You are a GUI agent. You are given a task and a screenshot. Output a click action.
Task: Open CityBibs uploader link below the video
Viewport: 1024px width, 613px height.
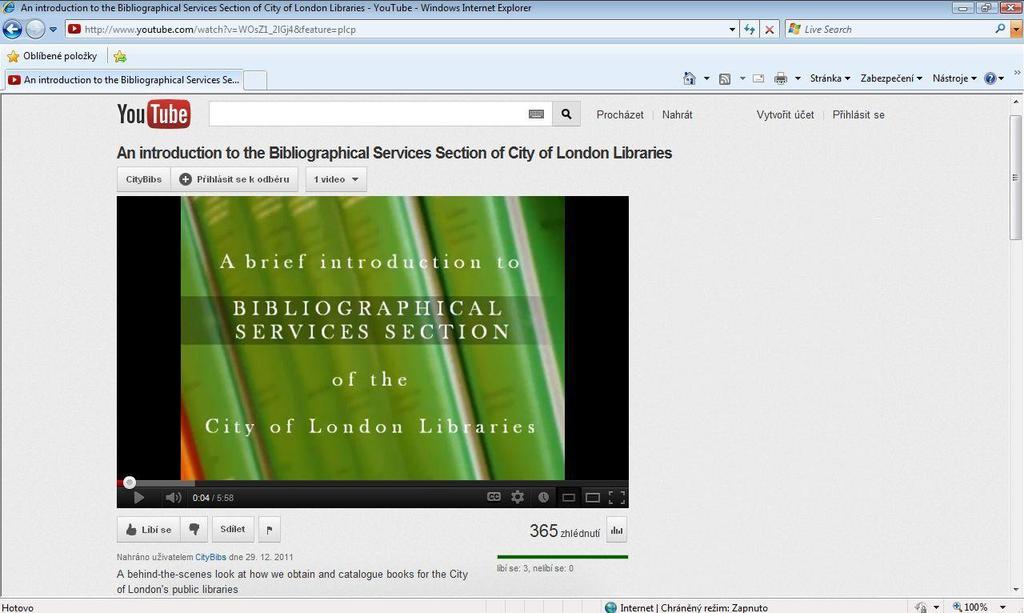coord(210,558)
